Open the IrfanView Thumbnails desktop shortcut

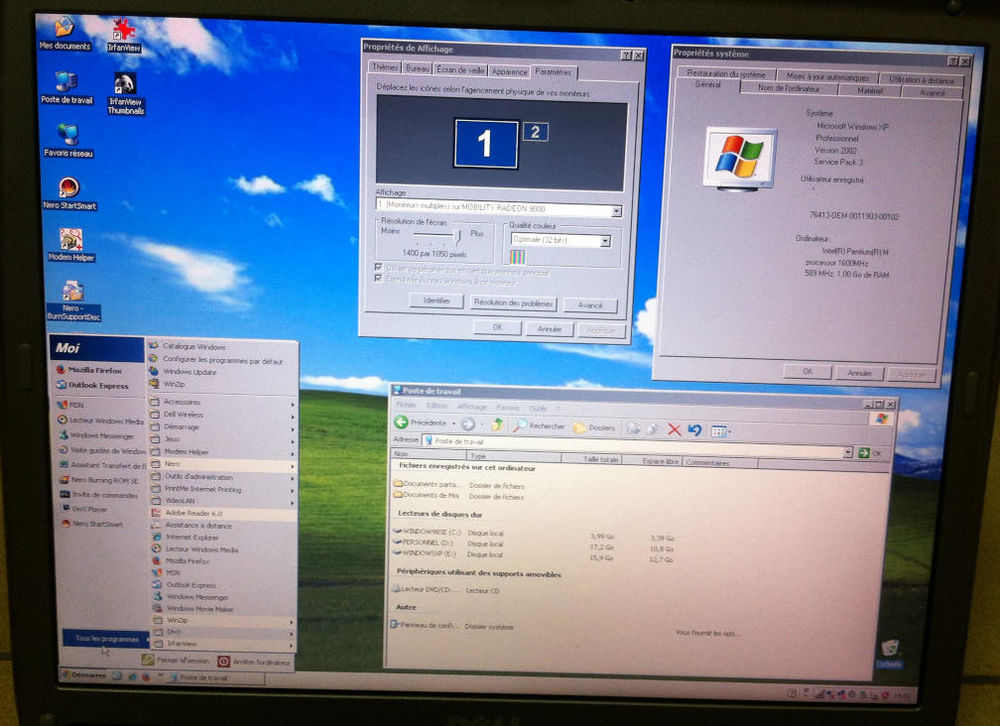coord(126,94)
